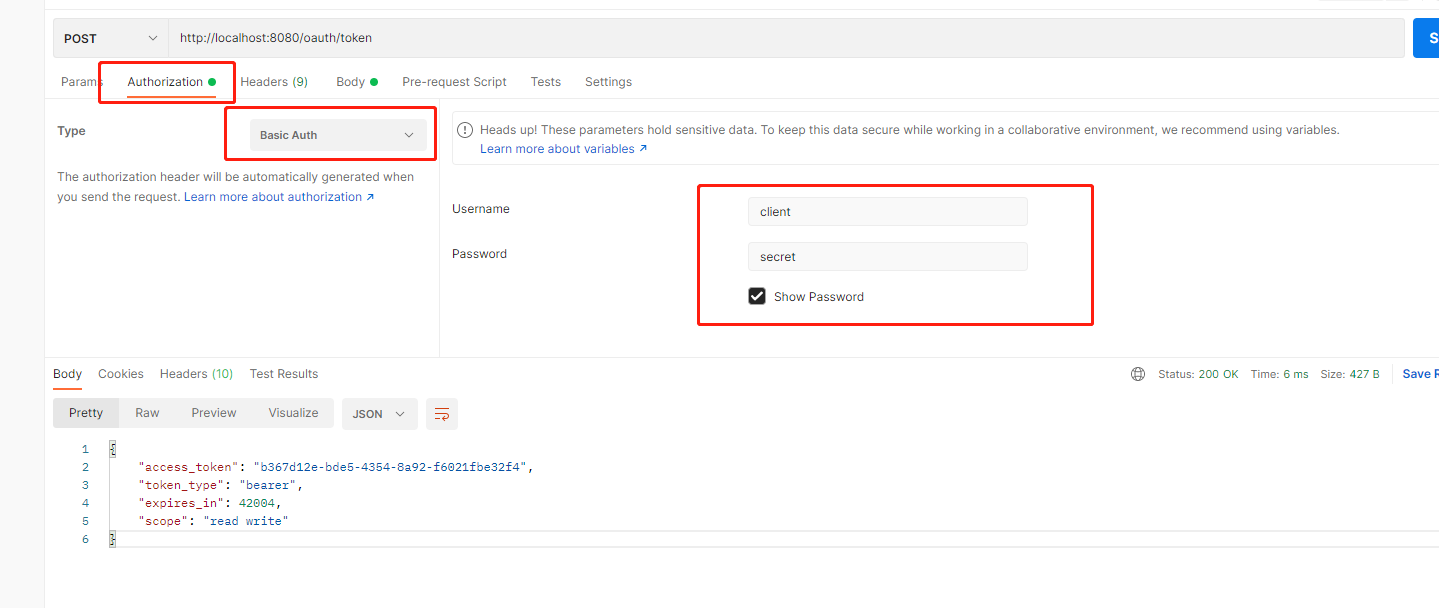Click the network globe icon
1439x608 pixels.
pos(1138,374)
